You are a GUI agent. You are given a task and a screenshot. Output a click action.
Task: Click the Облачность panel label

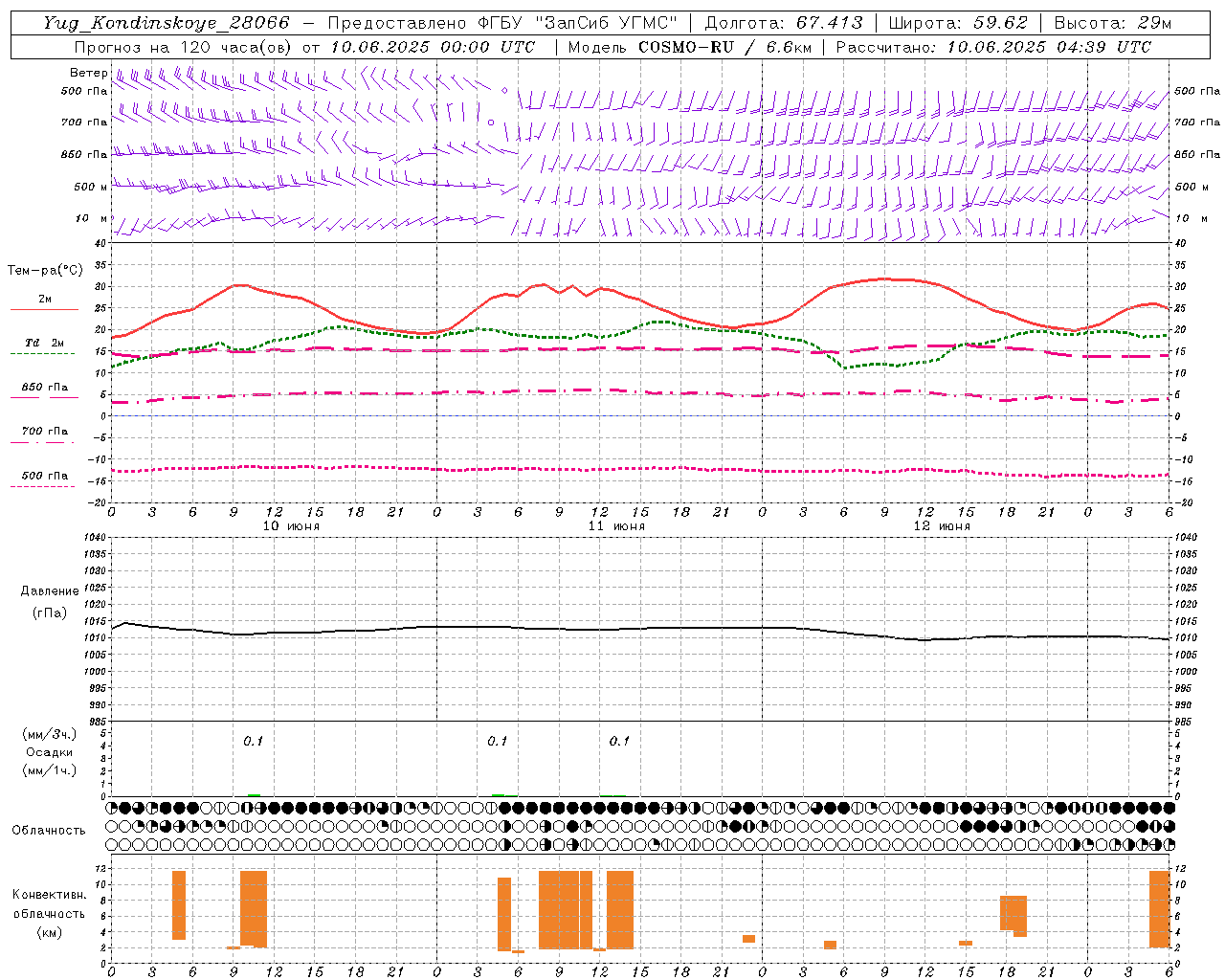49,831
